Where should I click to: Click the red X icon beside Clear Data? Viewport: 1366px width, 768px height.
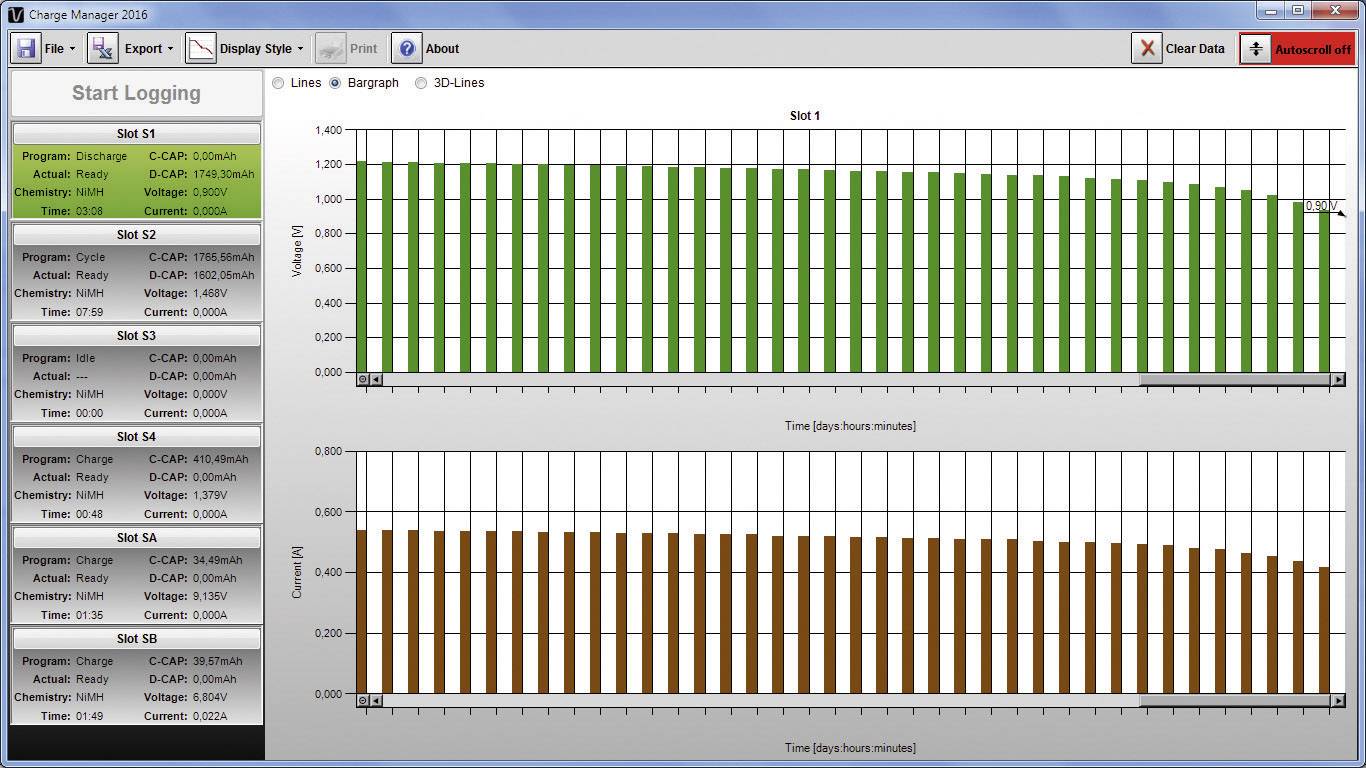coord(1146,48)
